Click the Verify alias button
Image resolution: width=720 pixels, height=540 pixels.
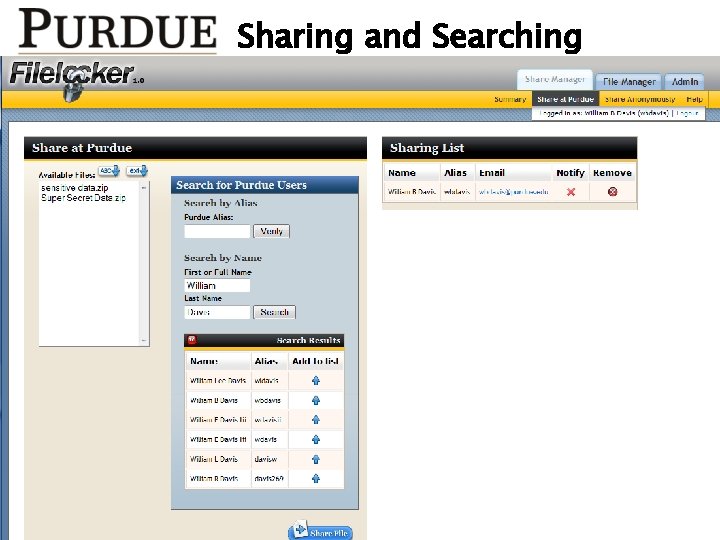tap(271, 231)
